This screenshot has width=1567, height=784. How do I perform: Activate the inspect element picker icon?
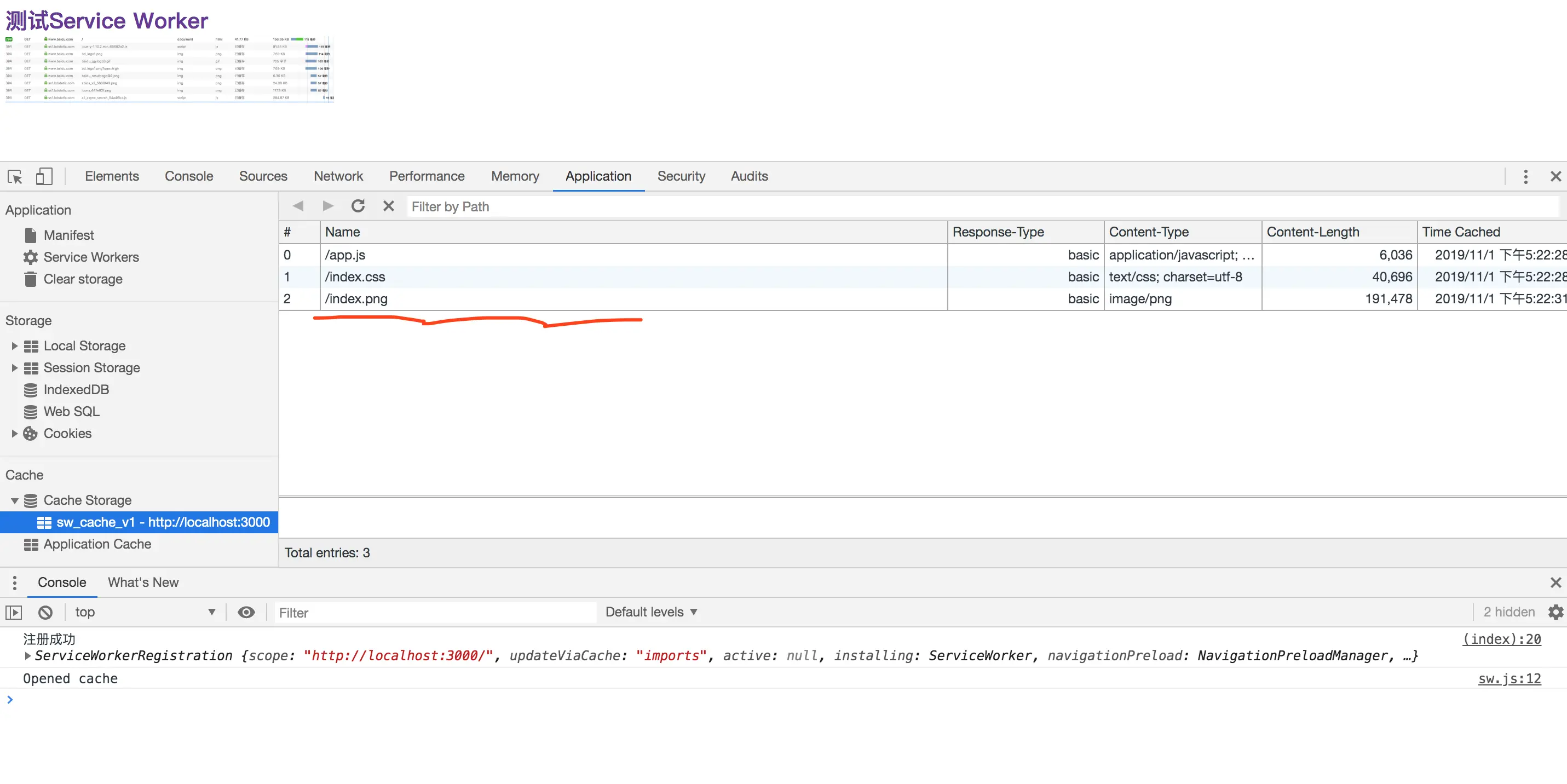pos(15,176)
